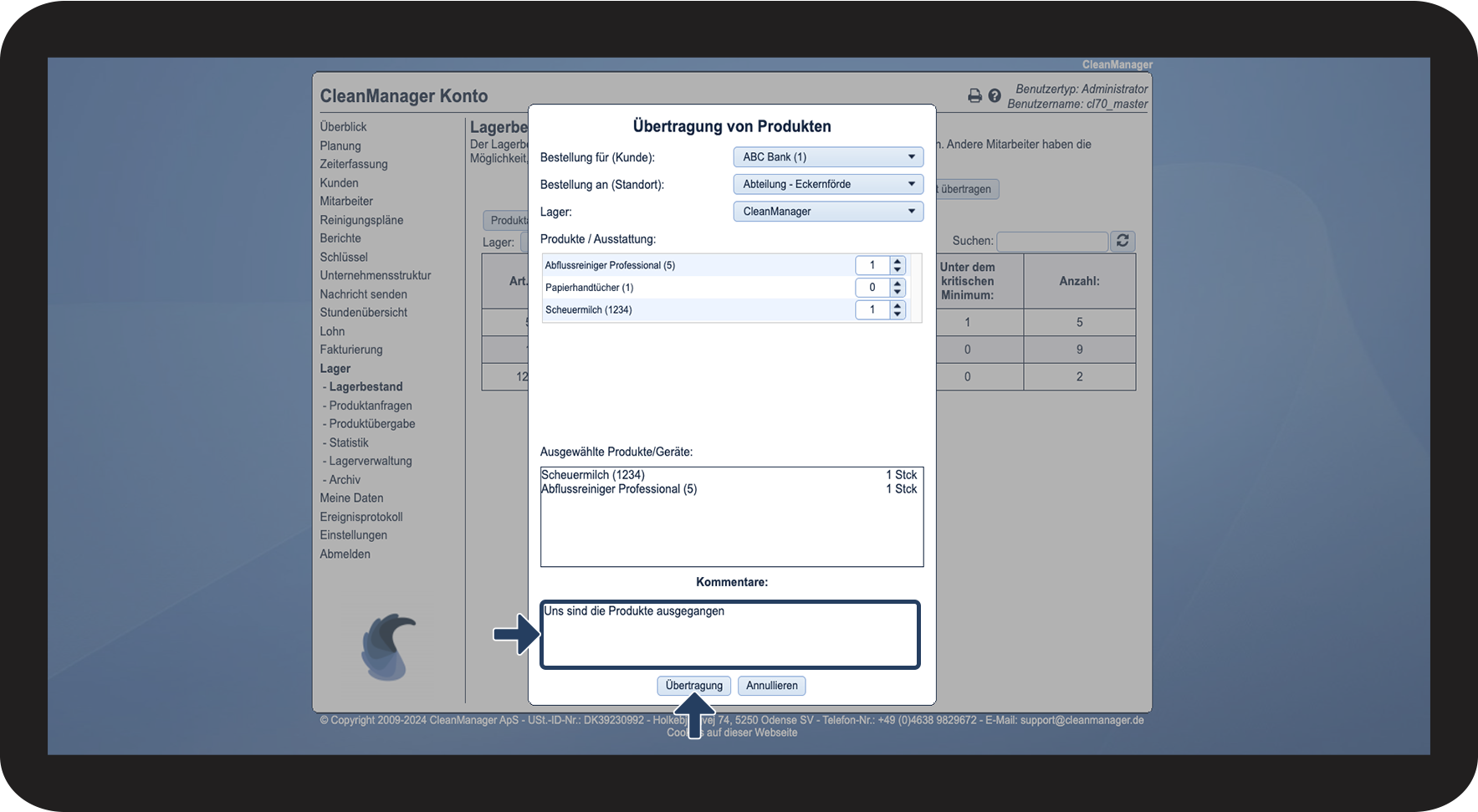Image resolution: width=1478 pixels, height=812 pixels.
Task: Open the Bestellung für (Kunde) dropdown
Action: click(x=828, y=157)
